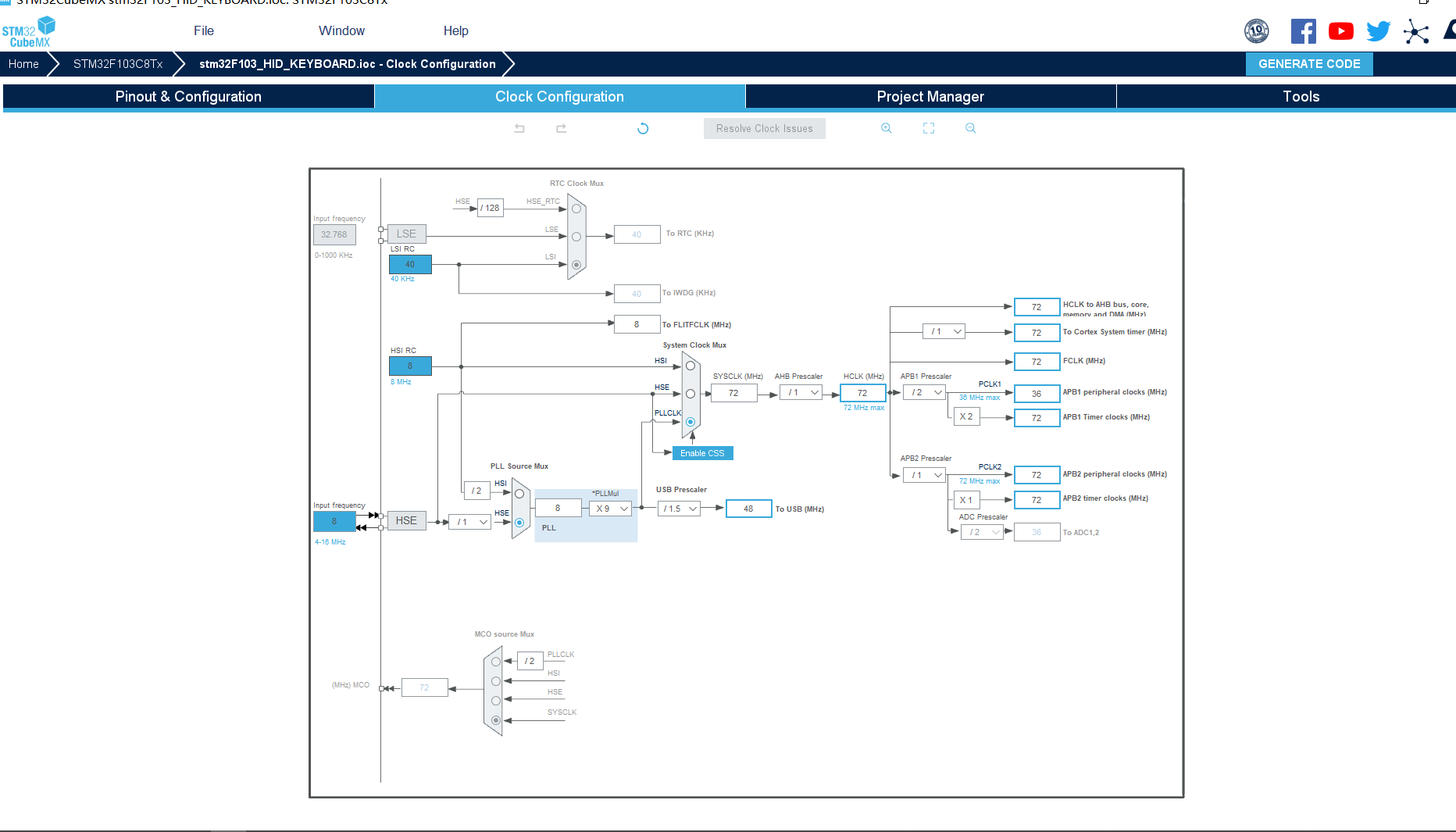1456x832 pixels.
Task: Click the HSI RC 8 block
Action: pos(410,366)
